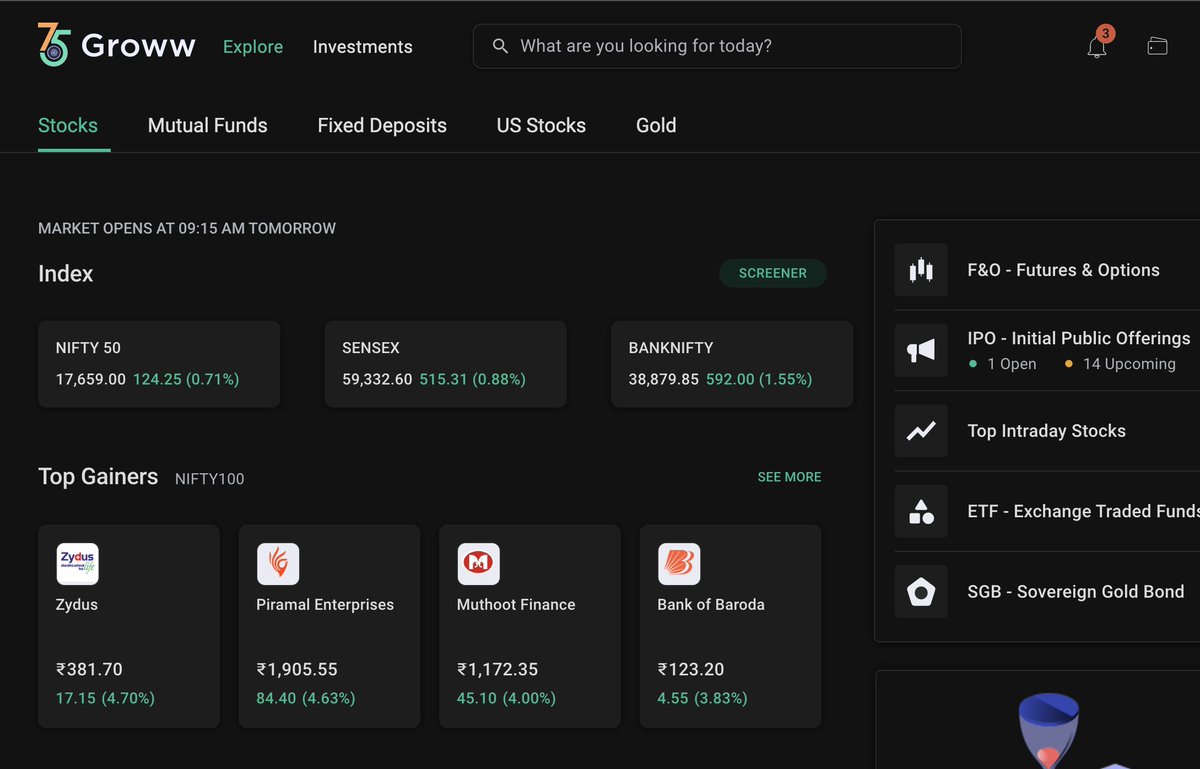Click the IPO megaphone icon
Screen dimensions: 1200x769
tap(920, 350)
